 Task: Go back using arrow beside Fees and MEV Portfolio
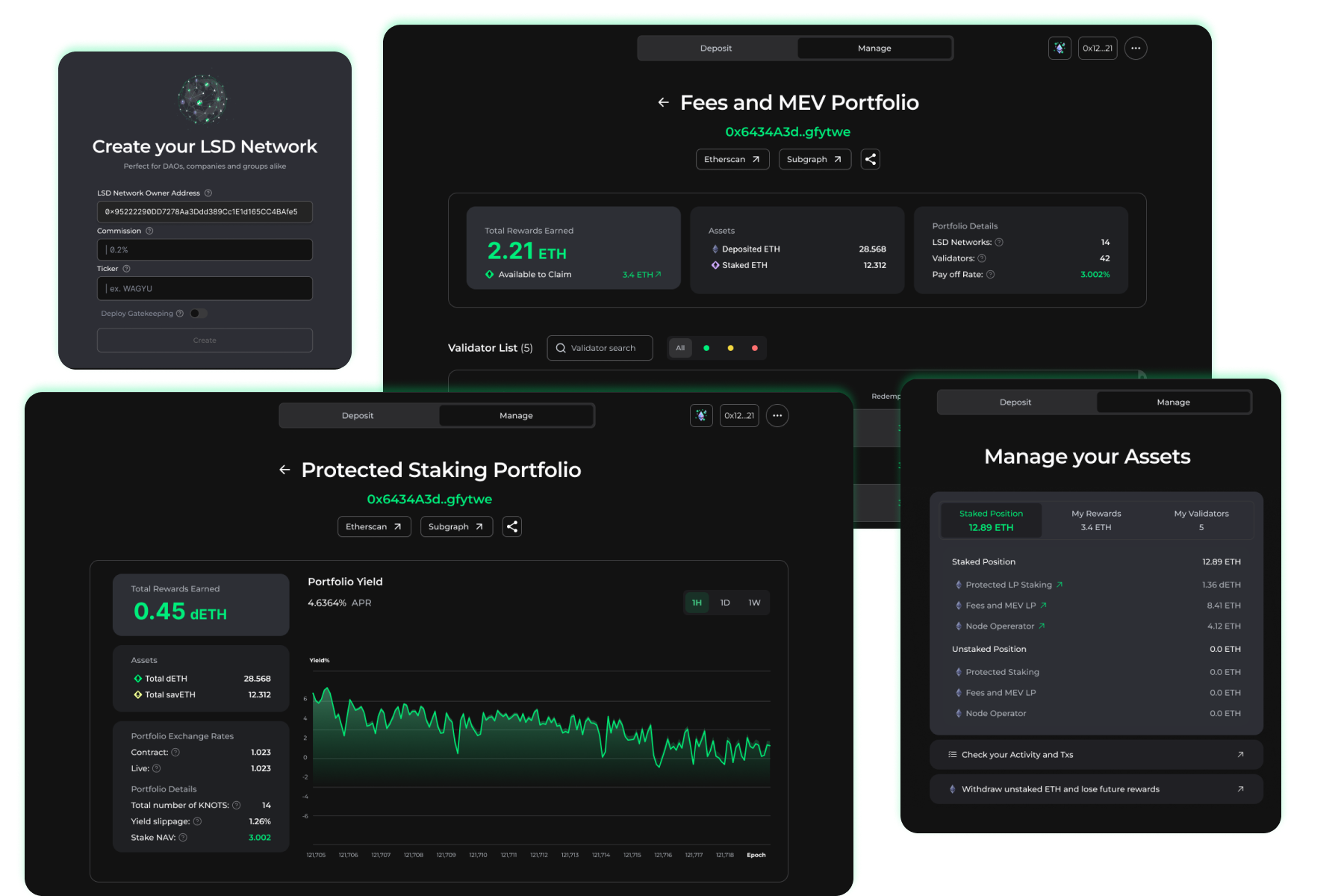pos(663,102)
